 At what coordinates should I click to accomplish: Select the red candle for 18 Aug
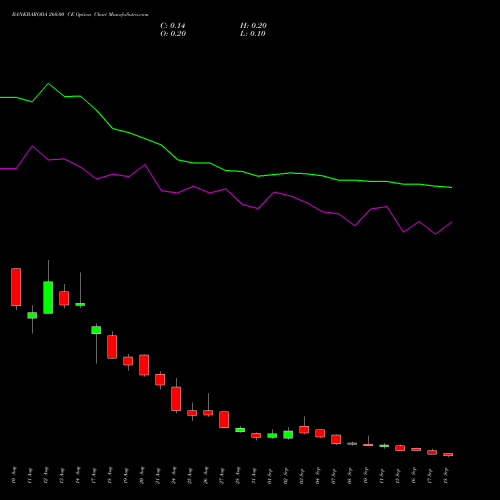pyautogui.click(x=112, y=347)
